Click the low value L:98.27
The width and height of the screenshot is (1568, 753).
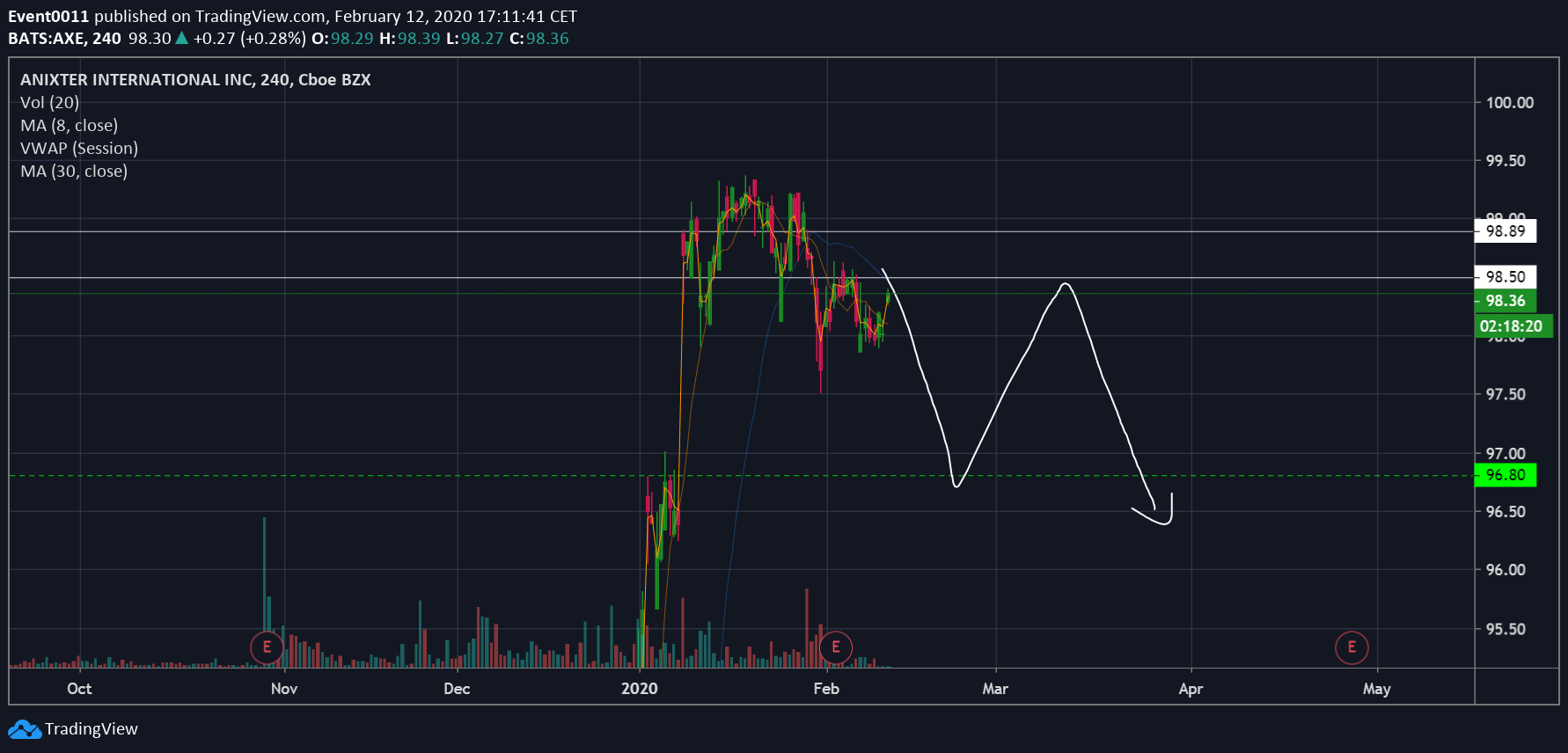474,39
